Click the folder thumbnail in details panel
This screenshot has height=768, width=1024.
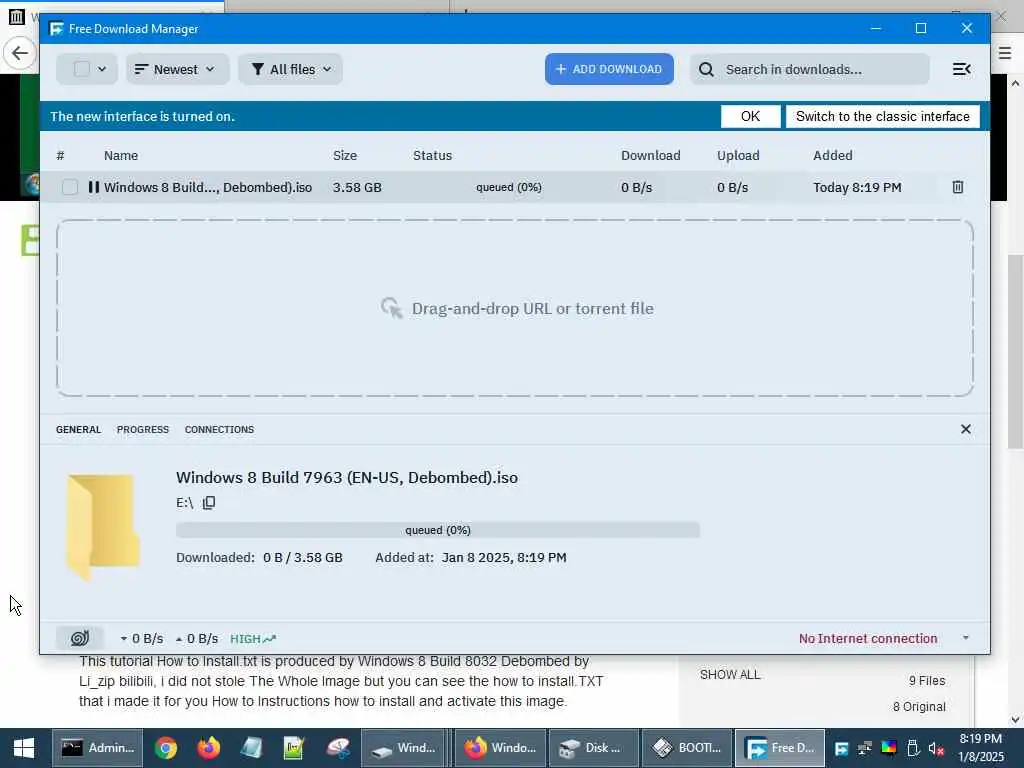[103, 526]
